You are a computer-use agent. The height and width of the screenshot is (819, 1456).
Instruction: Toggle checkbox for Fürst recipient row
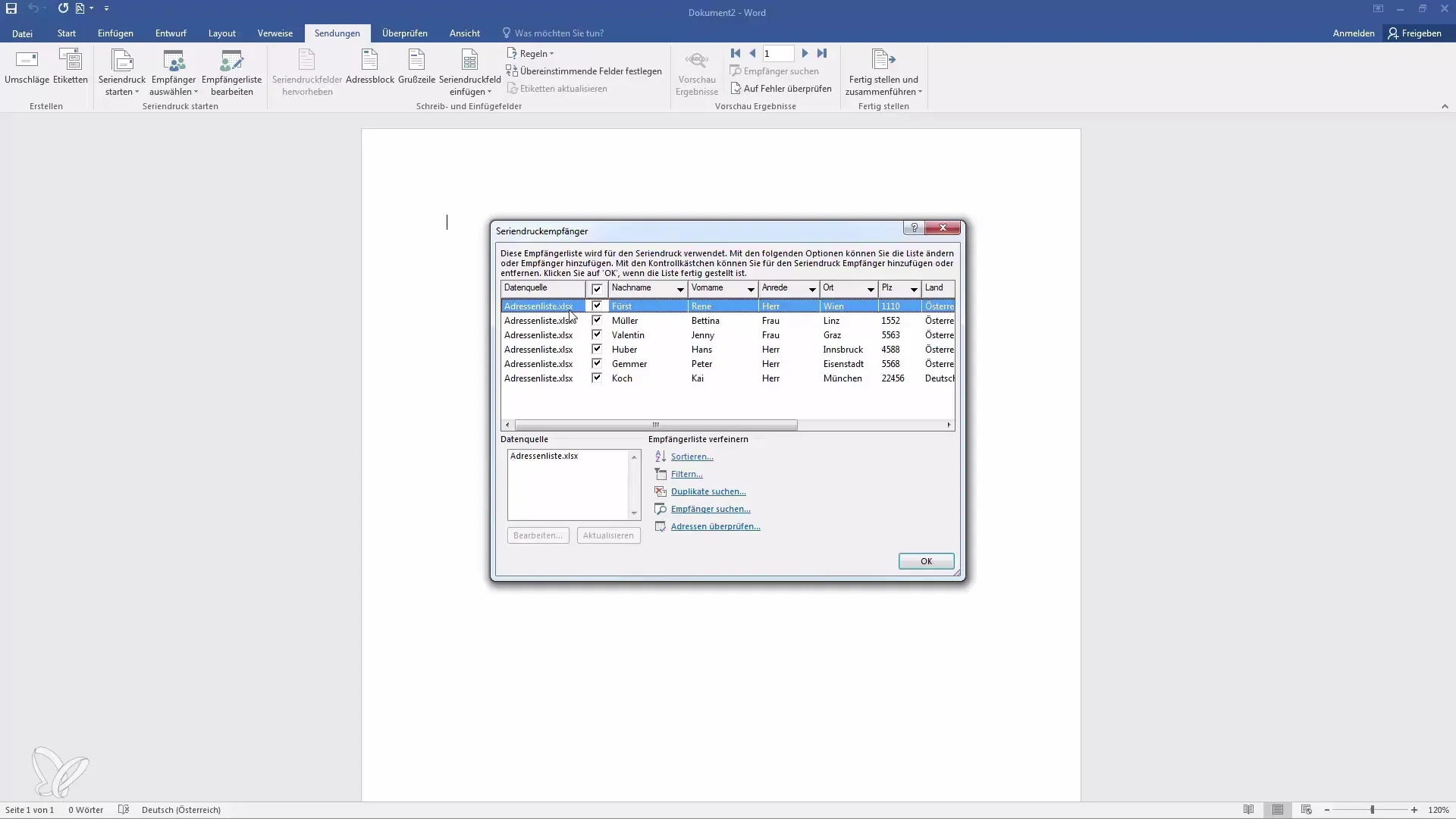click(596, 305)
